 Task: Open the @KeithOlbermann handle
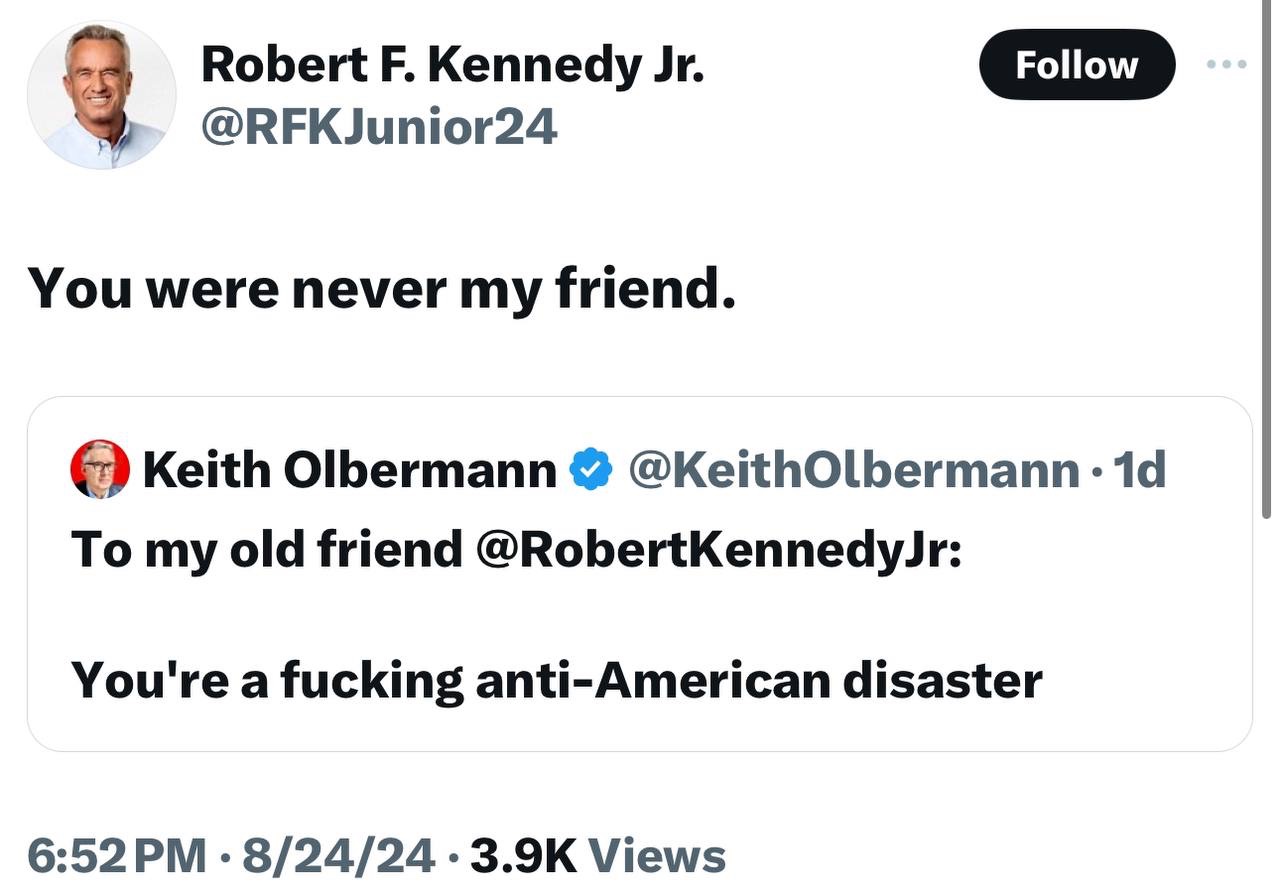pos(854,470)
